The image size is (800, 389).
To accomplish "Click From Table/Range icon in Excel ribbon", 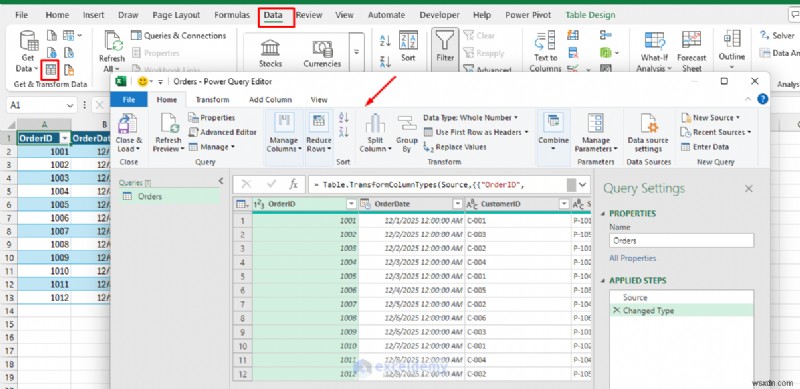I will (x=51, y=70).
